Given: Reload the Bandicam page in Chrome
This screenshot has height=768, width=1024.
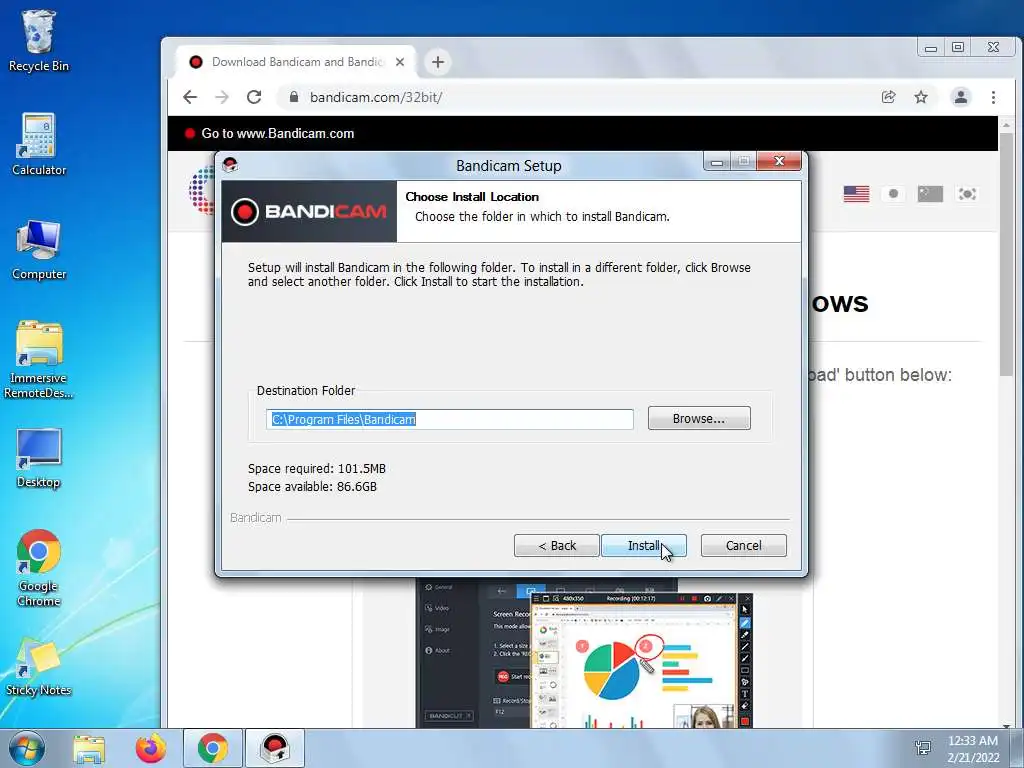Looking at the screenshot, I should 254,97.
